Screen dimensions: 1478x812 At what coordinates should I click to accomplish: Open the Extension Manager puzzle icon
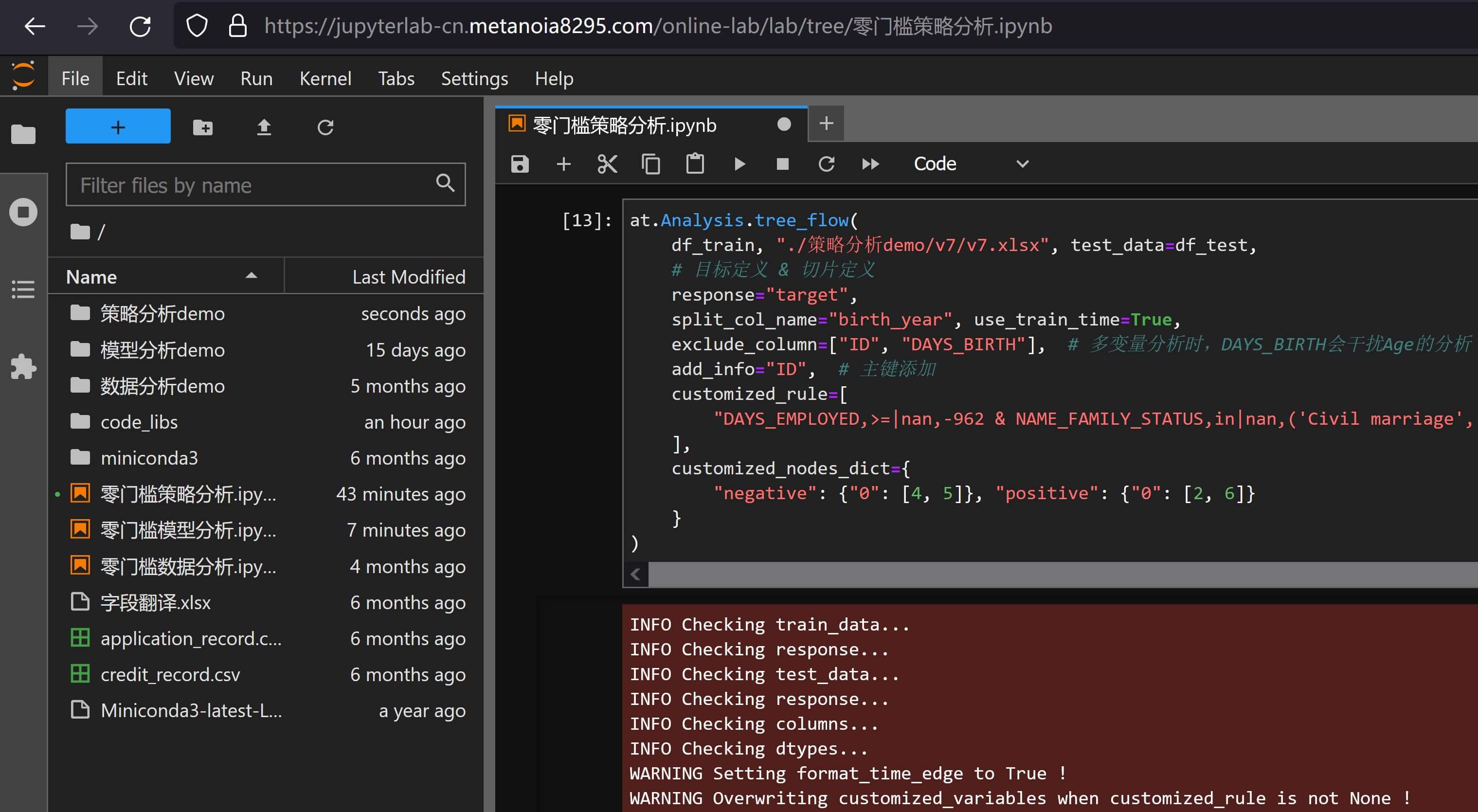pos(23,366)
